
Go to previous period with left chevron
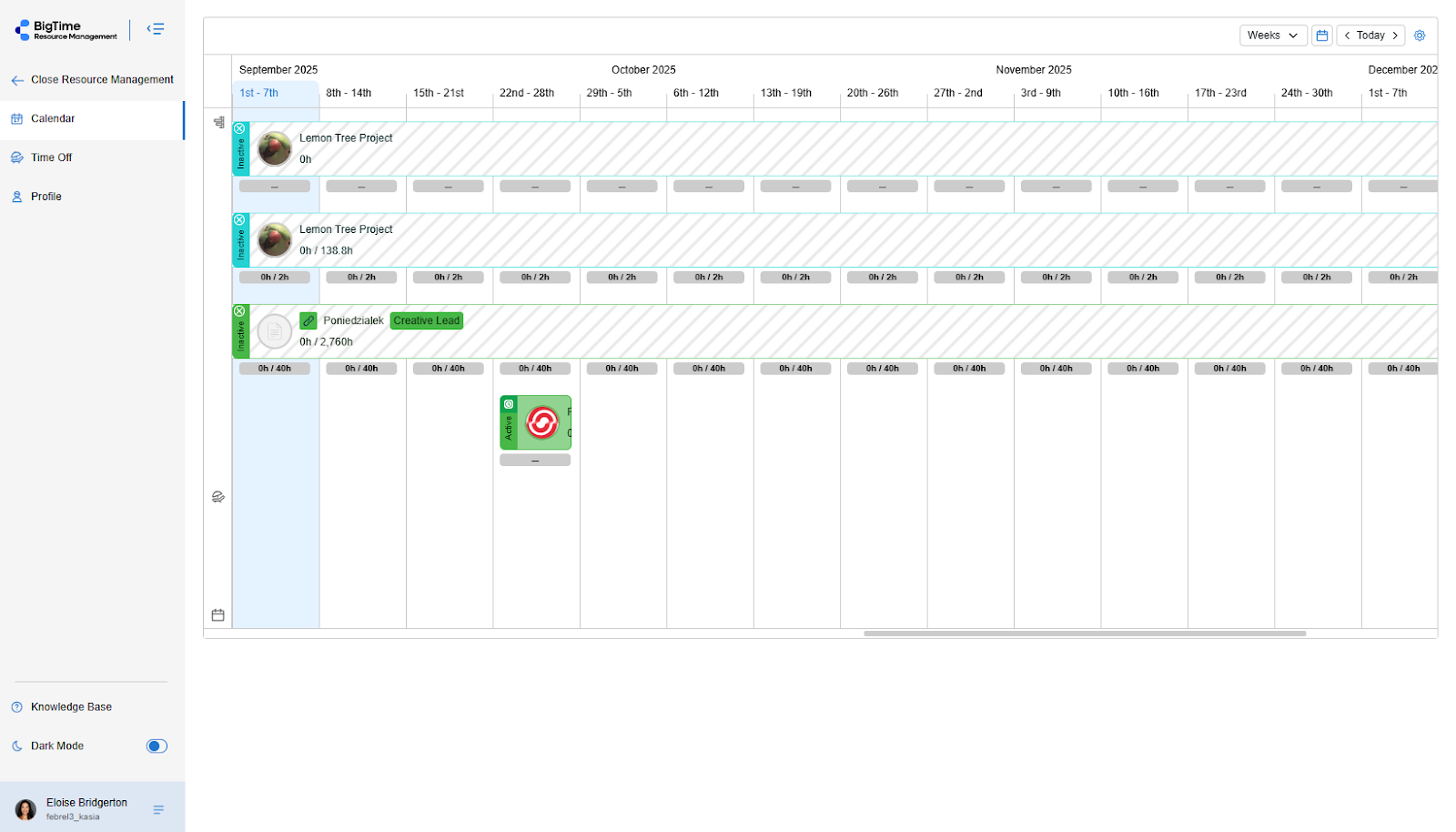click(x=1347, y=36)
